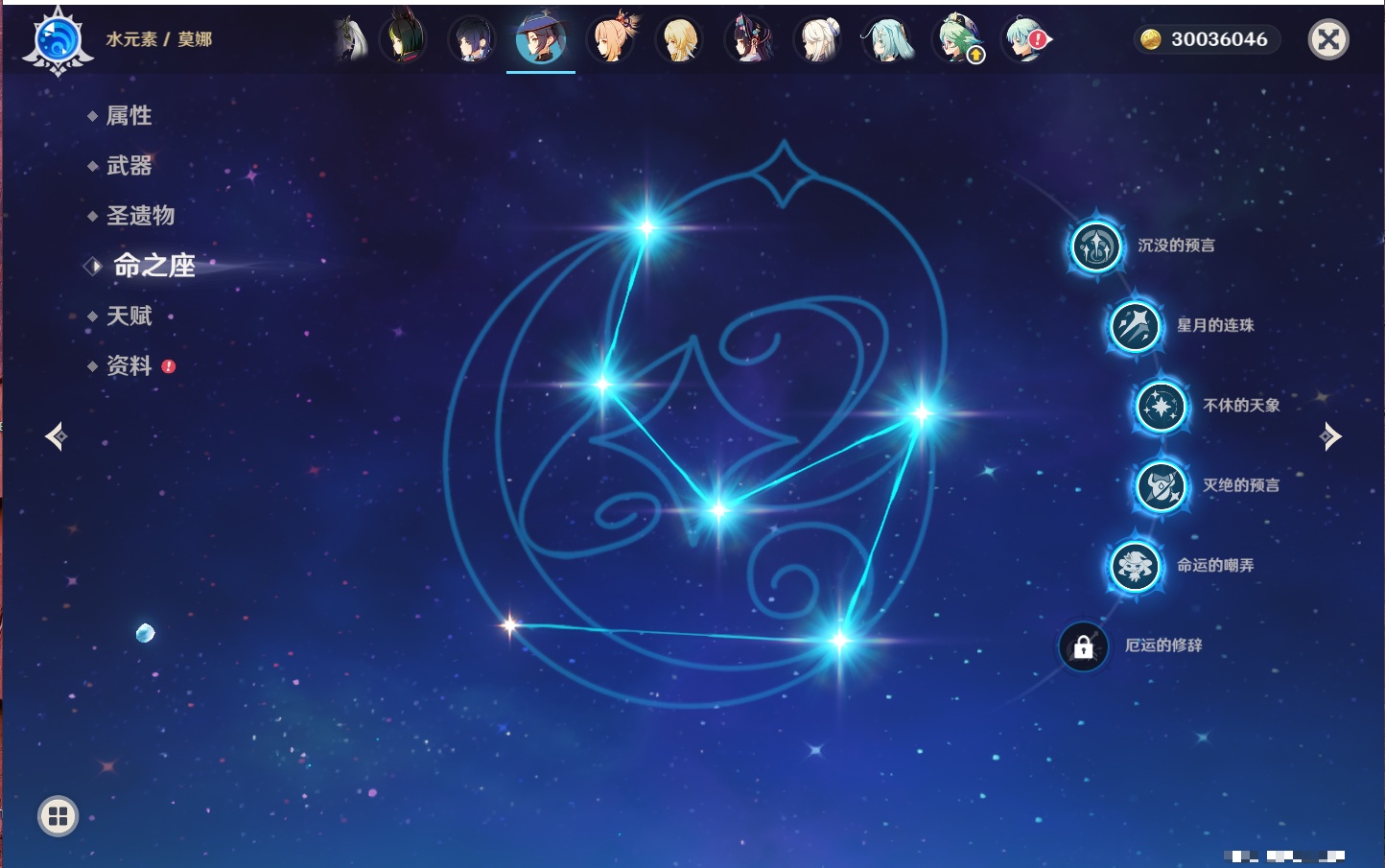Select Mona's highlighted witch-hat avatar

[541, 40]
